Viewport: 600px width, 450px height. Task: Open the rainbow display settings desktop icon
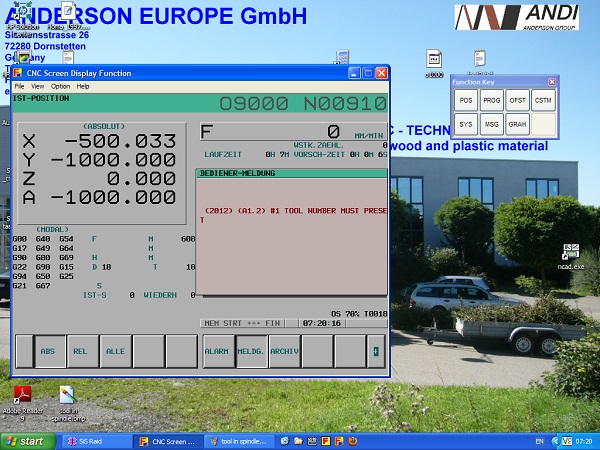pyautogui.click(x=23, y=57)
